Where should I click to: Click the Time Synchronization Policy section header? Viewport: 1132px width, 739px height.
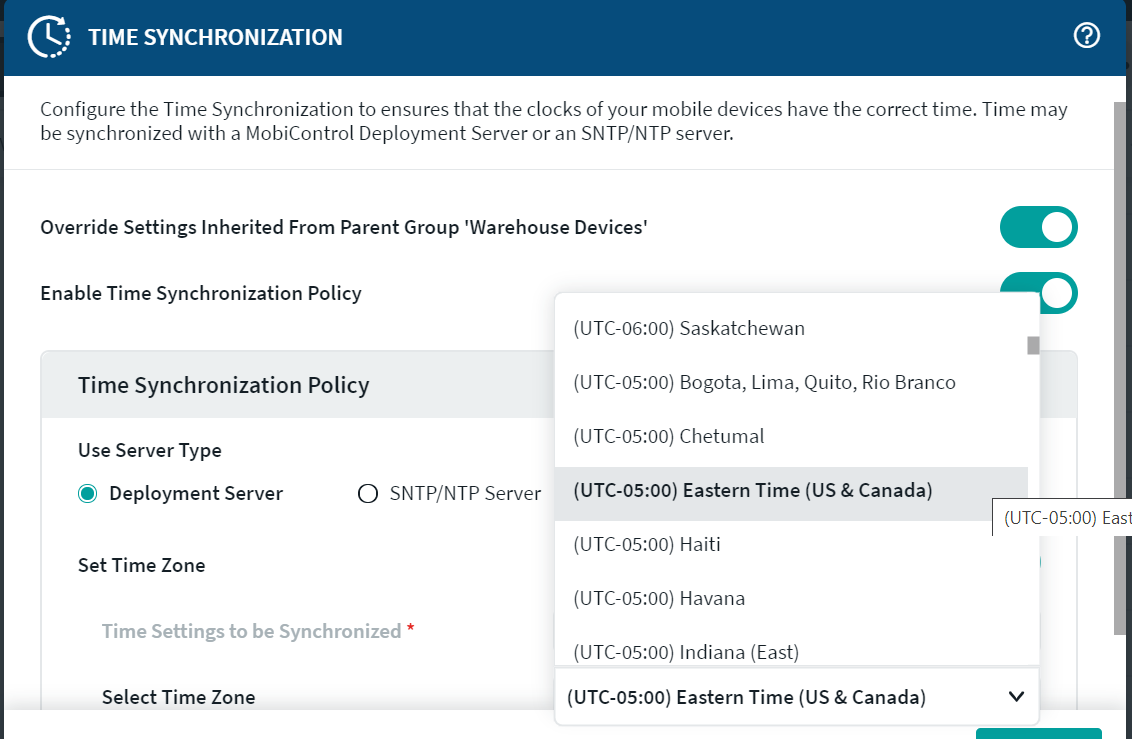point(224,385)
